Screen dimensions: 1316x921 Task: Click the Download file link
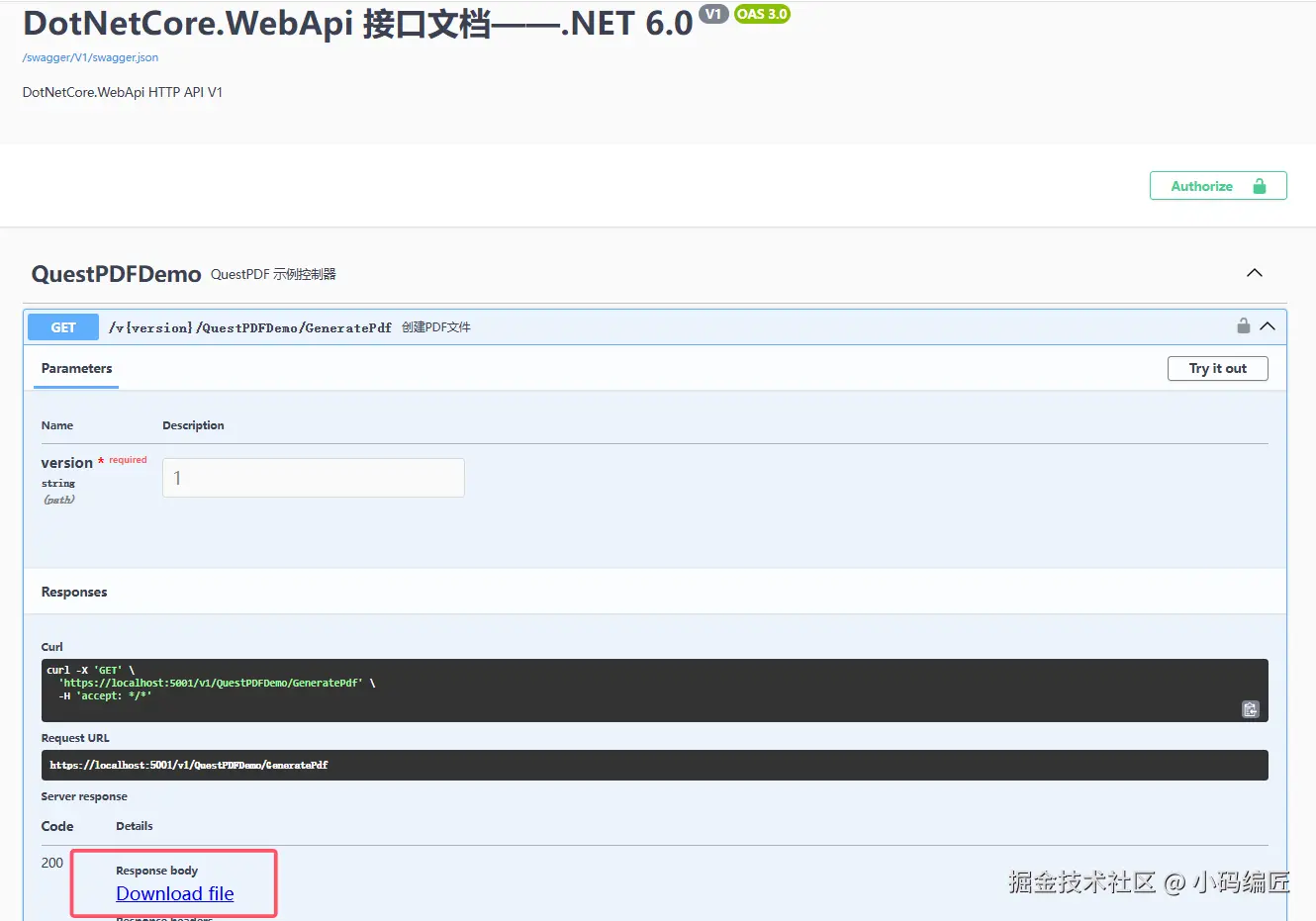click(x=175, y=893)
